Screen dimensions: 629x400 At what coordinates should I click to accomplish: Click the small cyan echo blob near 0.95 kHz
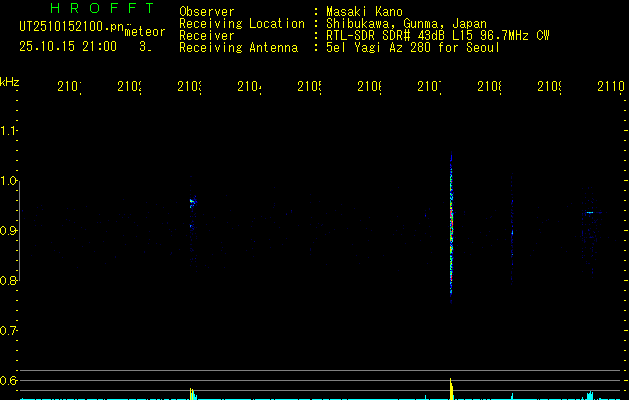[193, 201]
